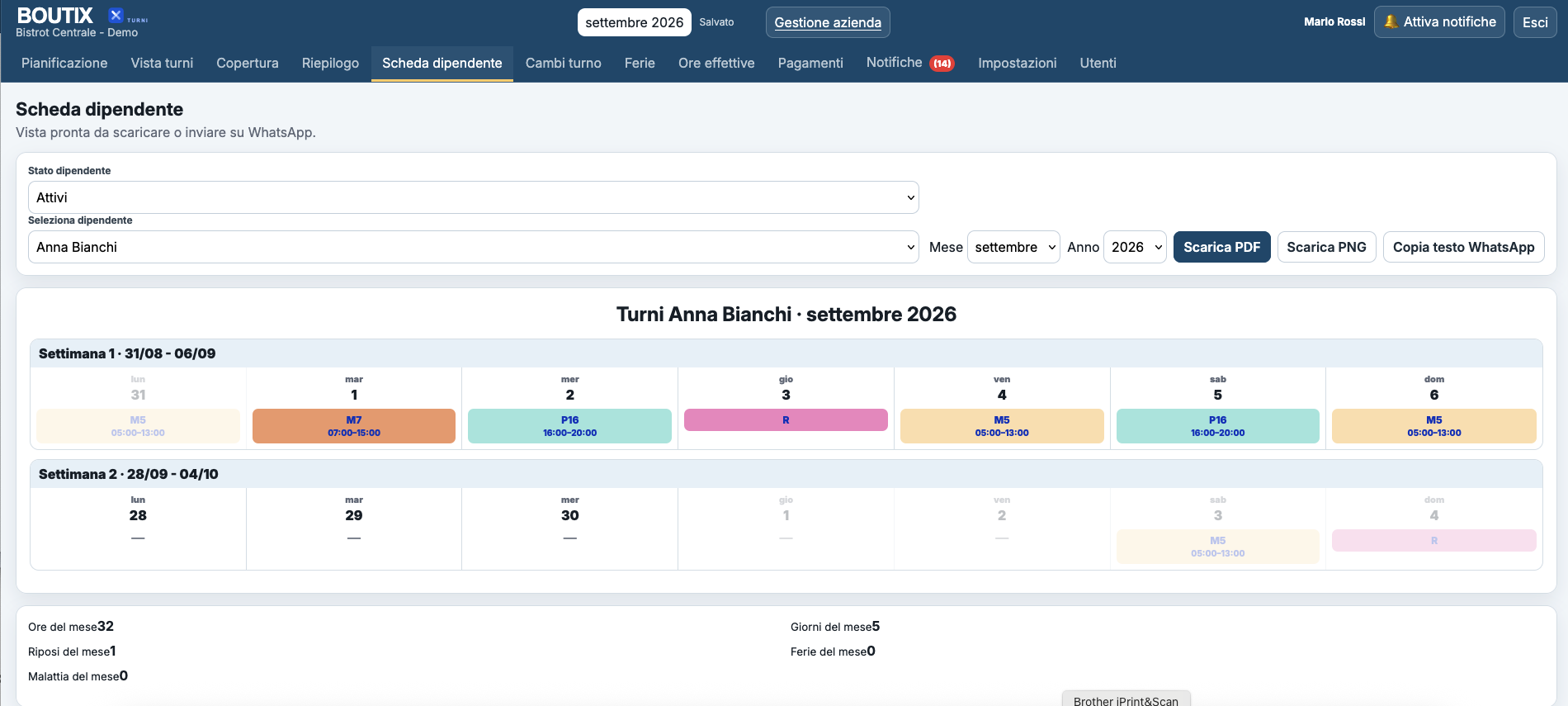
Task: Log out with the Esci button
Action: 1535,22
